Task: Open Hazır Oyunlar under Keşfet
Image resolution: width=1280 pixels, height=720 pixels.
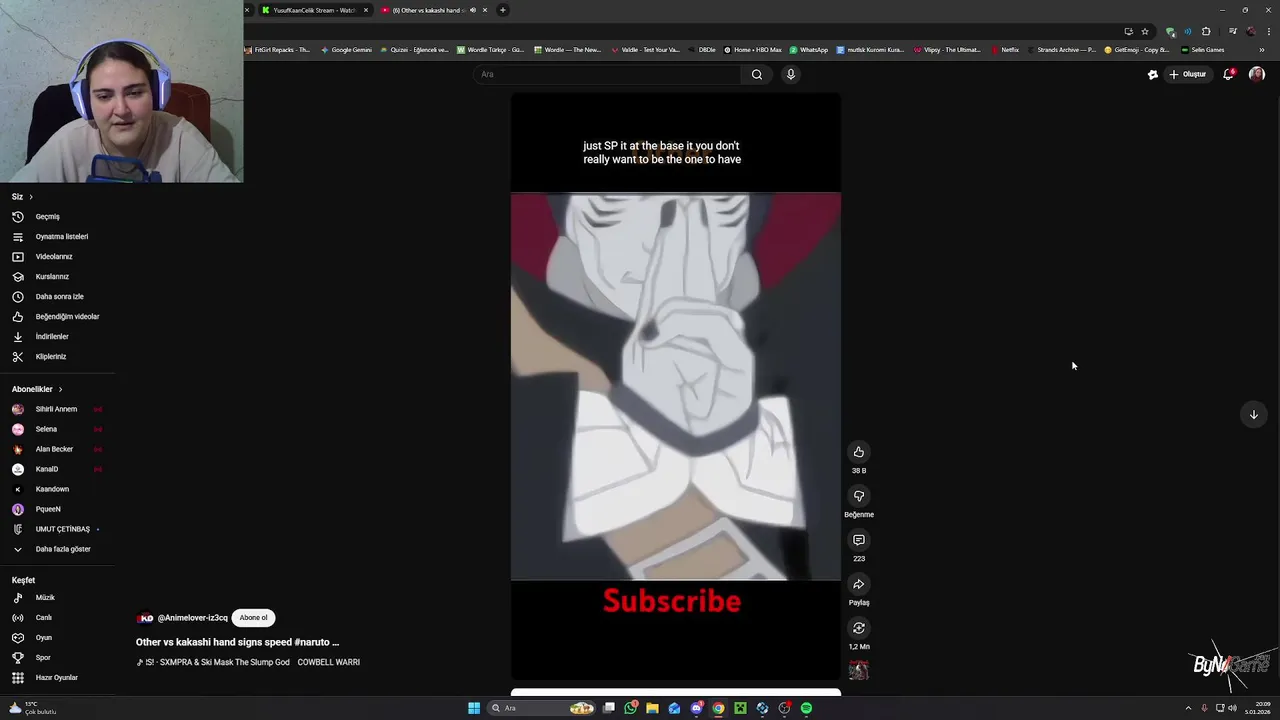Action: (58, 678)
